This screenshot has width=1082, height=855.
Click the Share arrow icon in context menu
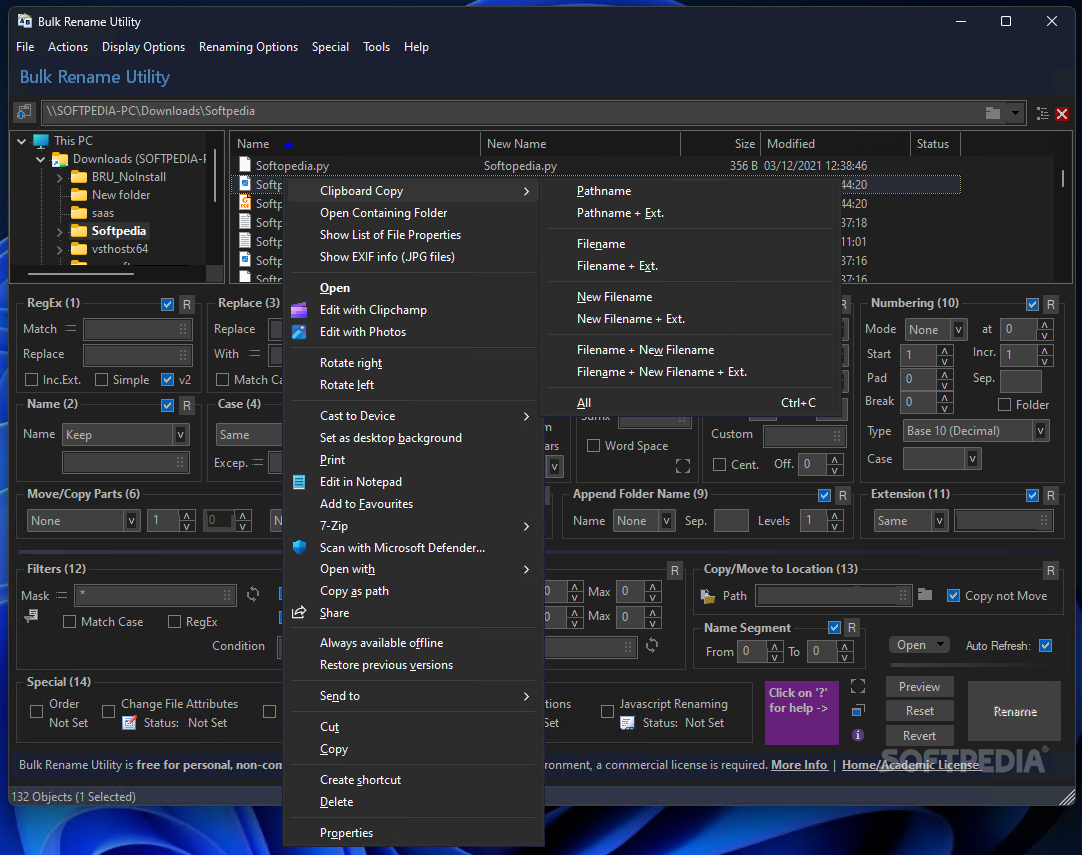299,613
